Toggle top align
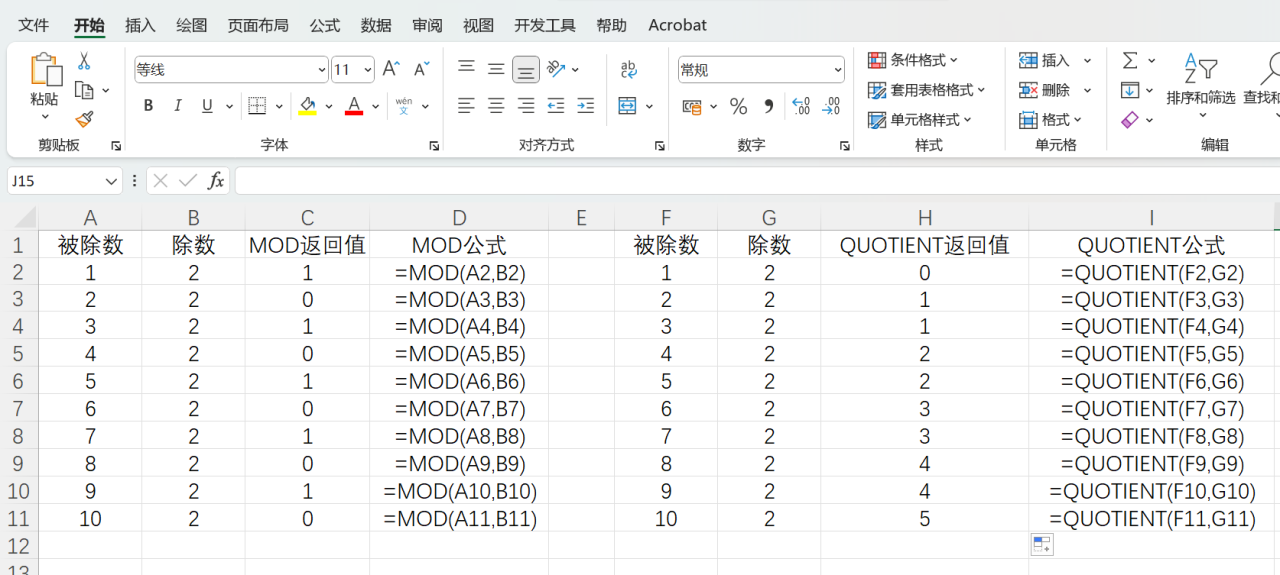 pos(466,69)
